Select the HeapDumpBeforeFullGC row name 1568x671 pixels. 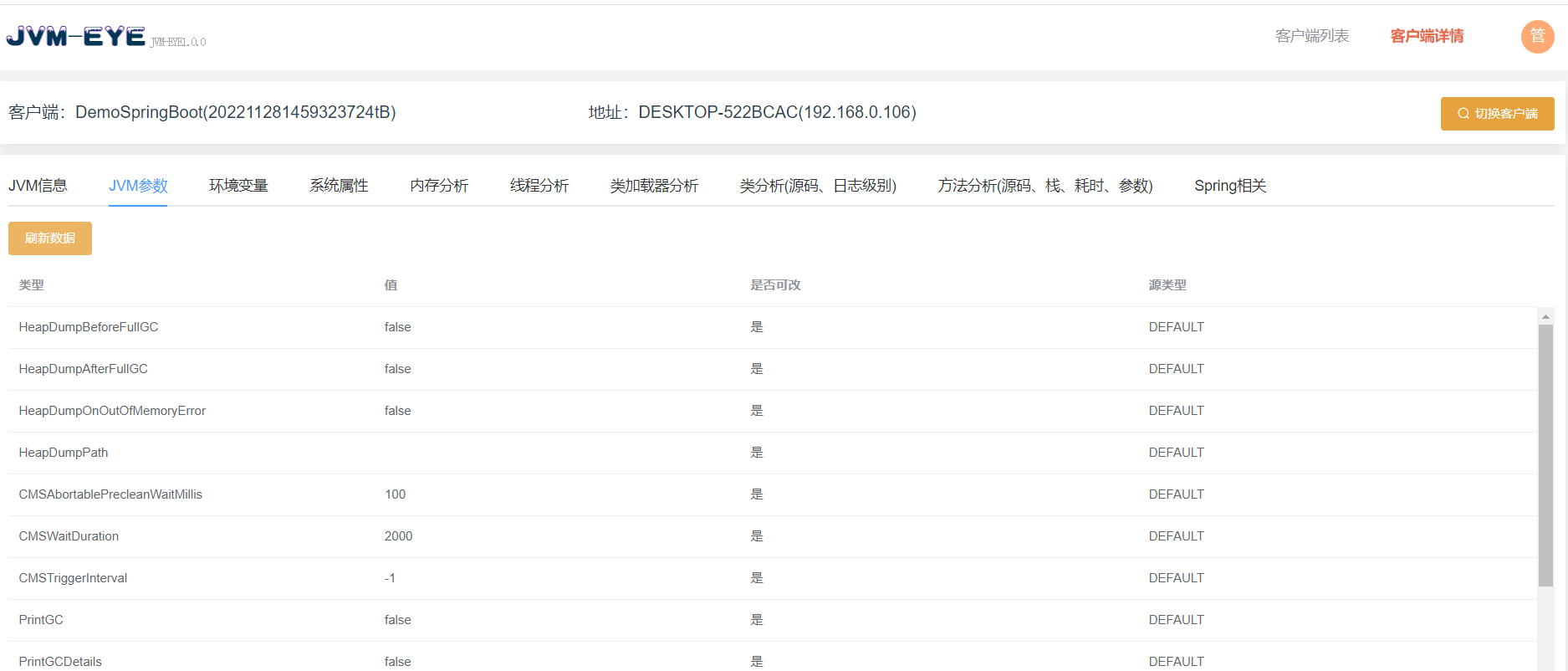(89, 327)
